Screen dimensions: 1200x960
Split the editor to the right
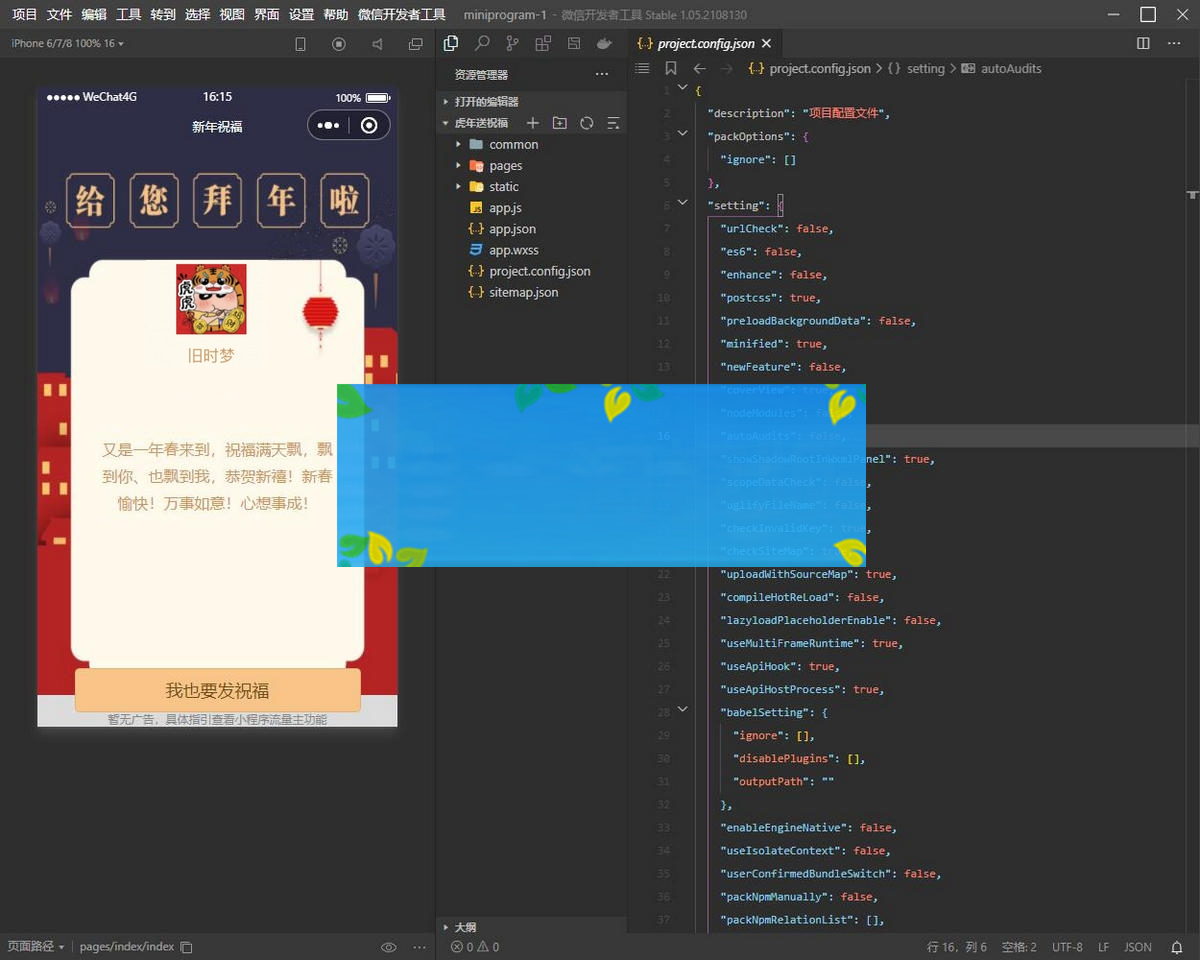coord(1144,44)
